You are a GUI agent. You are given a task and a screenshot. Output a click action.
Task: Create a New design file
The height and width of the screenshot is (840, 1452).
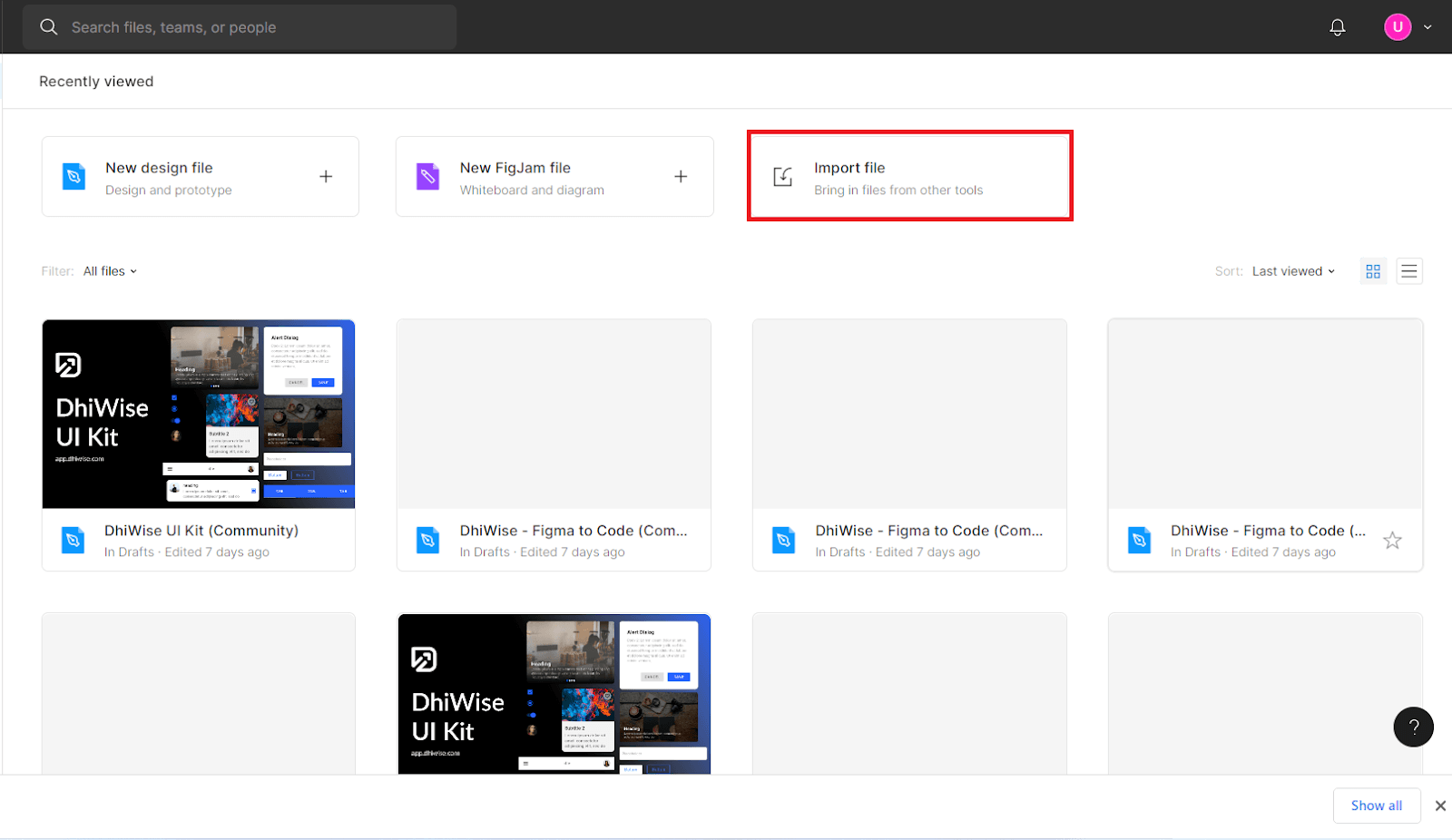tap(201, 176)
